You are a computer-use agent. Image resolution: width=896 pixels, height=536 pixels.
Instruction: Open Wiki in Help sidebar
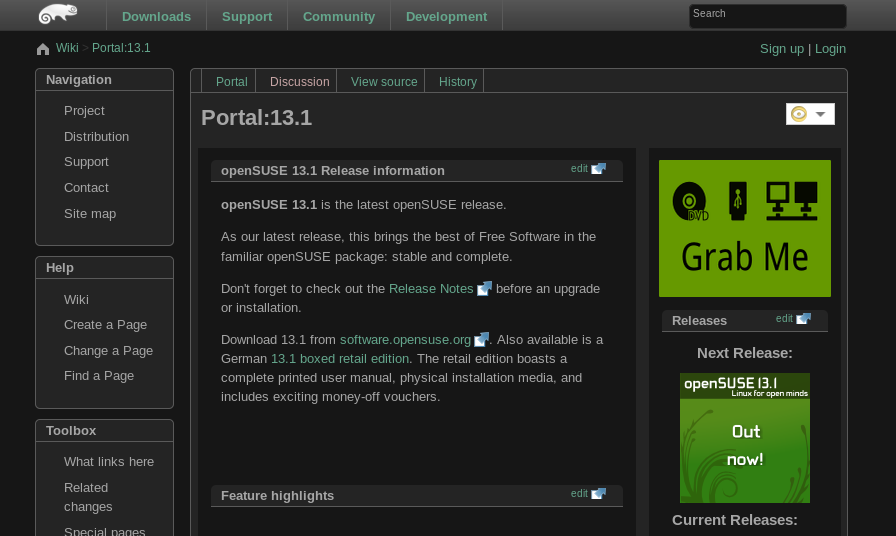point(76,299)
